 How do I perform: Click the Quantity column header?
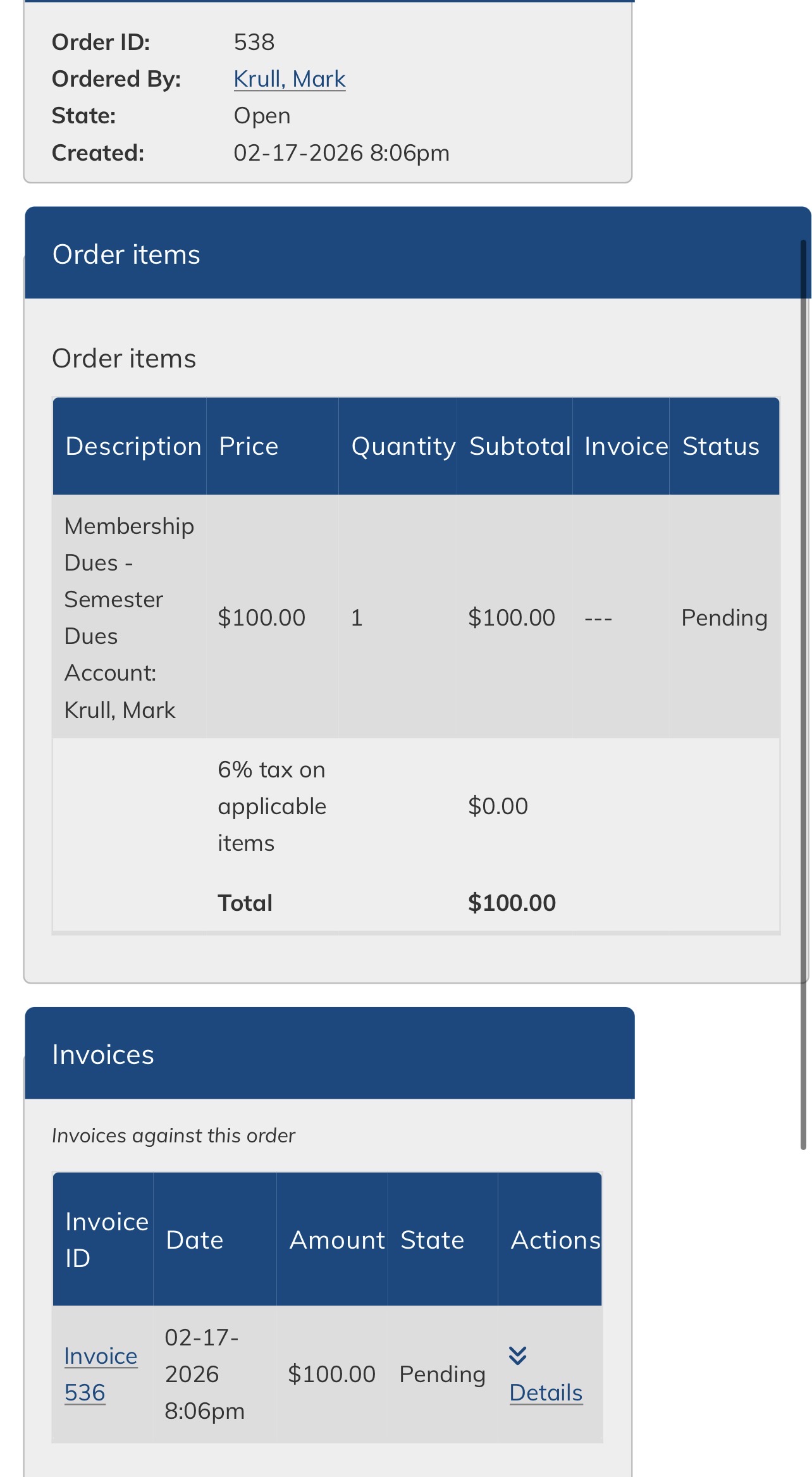point(403,446)
